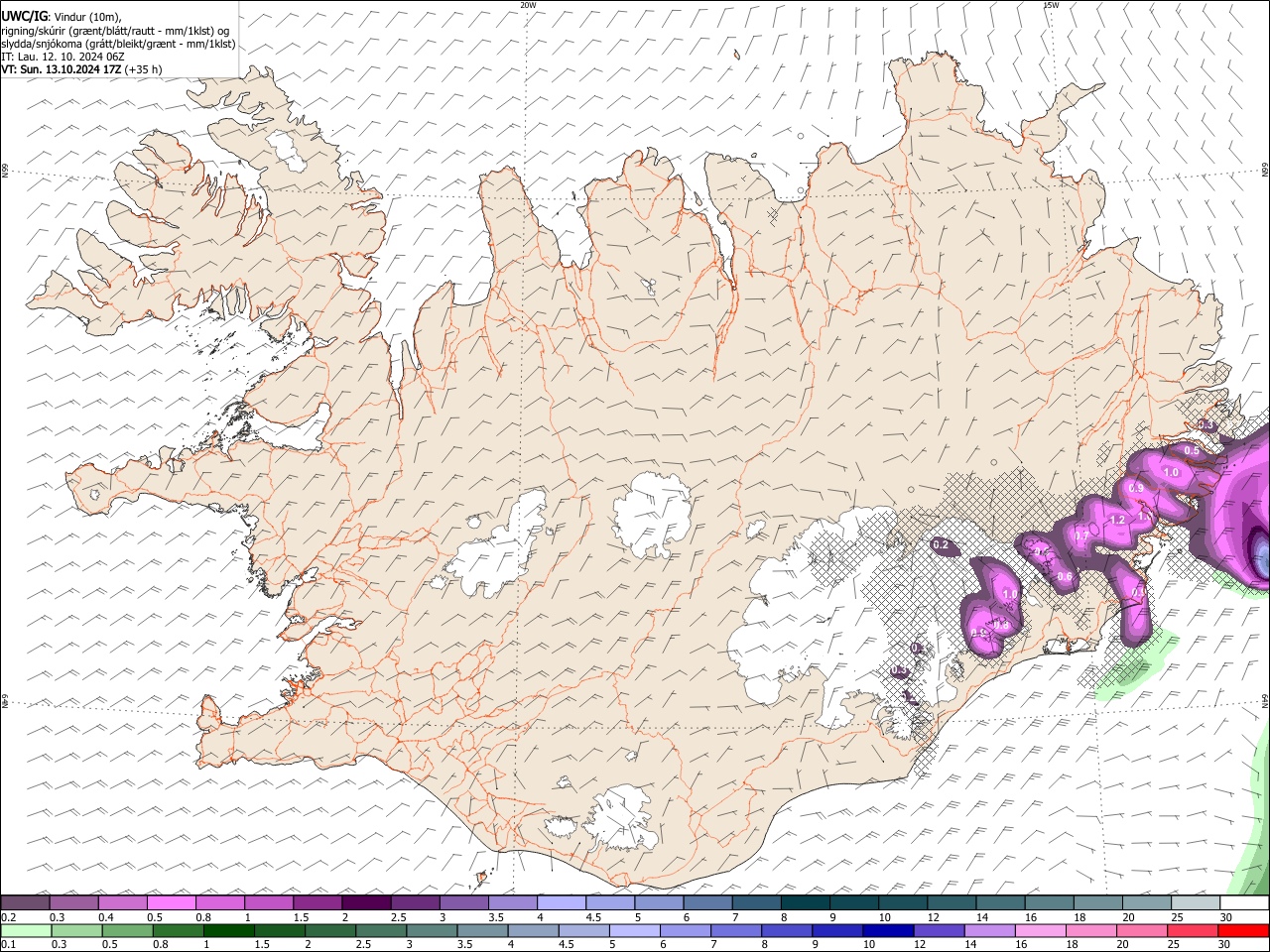Image resolution: width=1270 pixels, height=952 pixels.
Task: Click the 20W longitude label
Action: coord(529,5)
